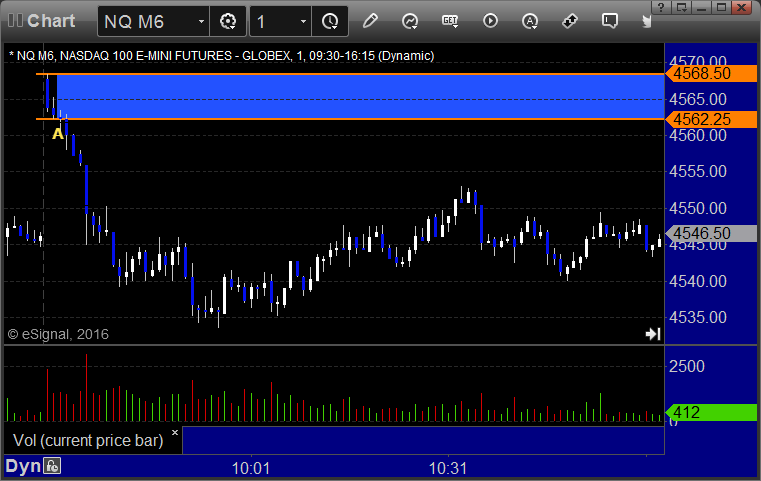Open the chart studies icon menu
This screenshot has width=761, height=481.
click(410, 21)
